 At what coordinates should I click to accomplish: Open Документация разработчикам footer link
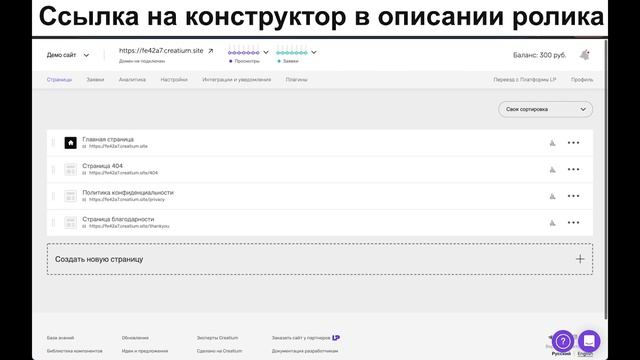pyautogui.click(x=305, y=351)
